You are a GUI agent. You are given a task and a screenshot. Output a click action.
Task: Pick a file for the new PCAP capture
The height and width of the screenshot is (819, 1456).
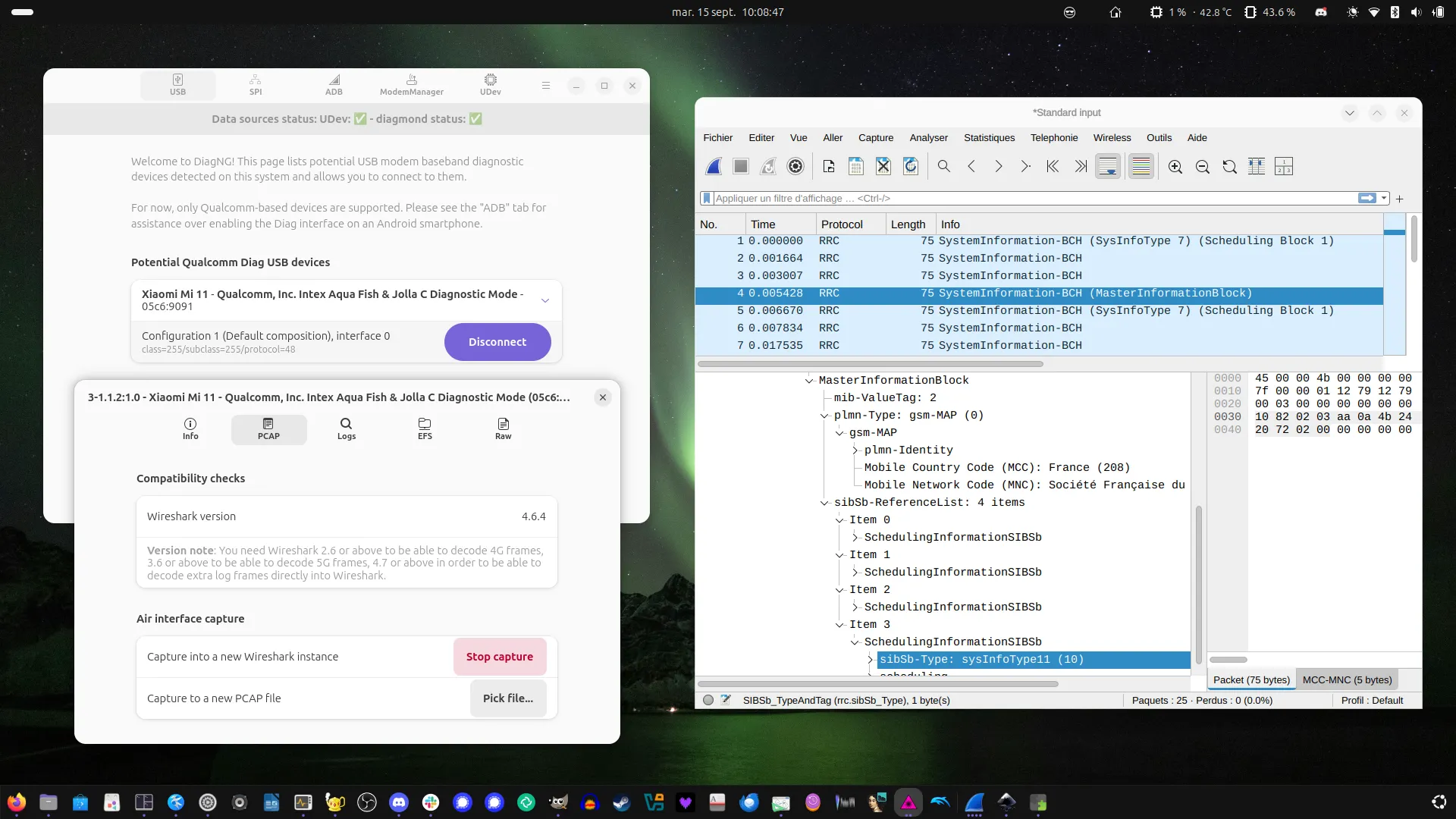508,698
